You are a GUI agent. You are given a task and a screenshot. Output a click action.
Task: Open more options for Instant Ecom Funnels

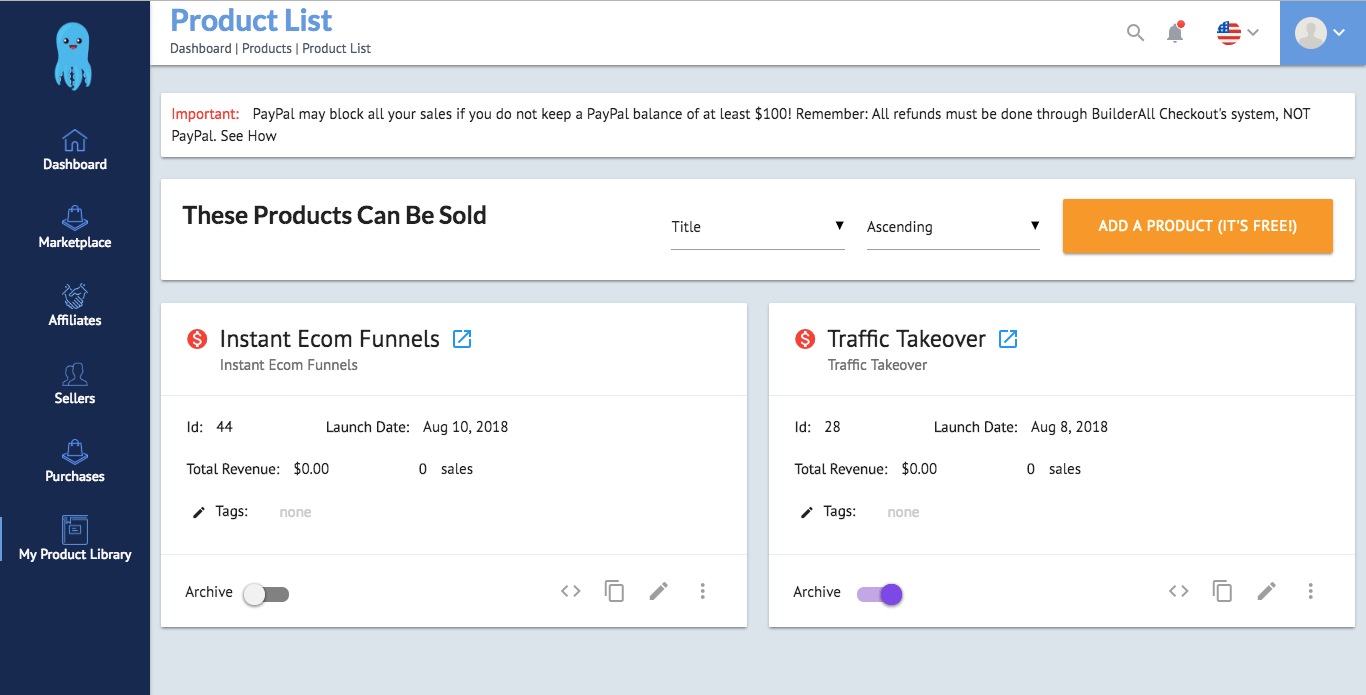pyautogui.click(x=703, y=591)
